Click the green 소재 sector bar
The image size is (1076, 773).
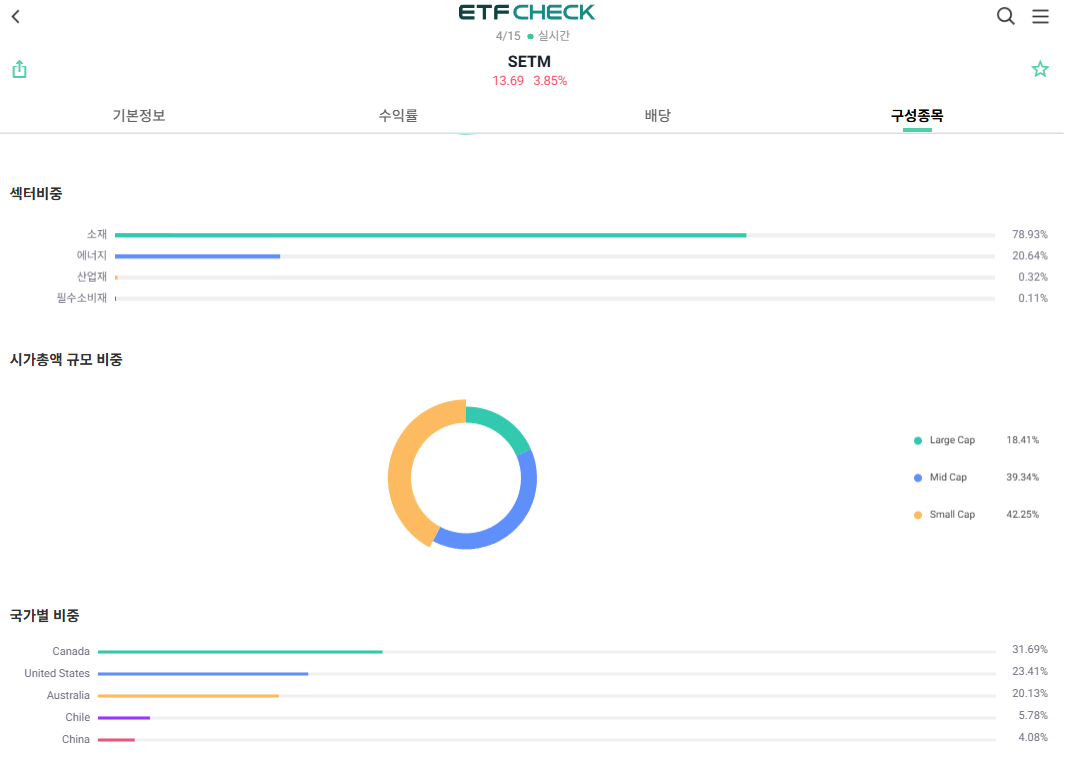tap(430, 235)
